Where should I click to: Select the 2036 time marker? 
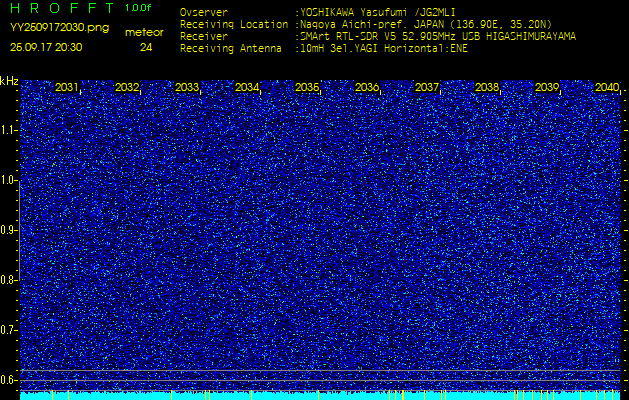[x=367, y=87]
